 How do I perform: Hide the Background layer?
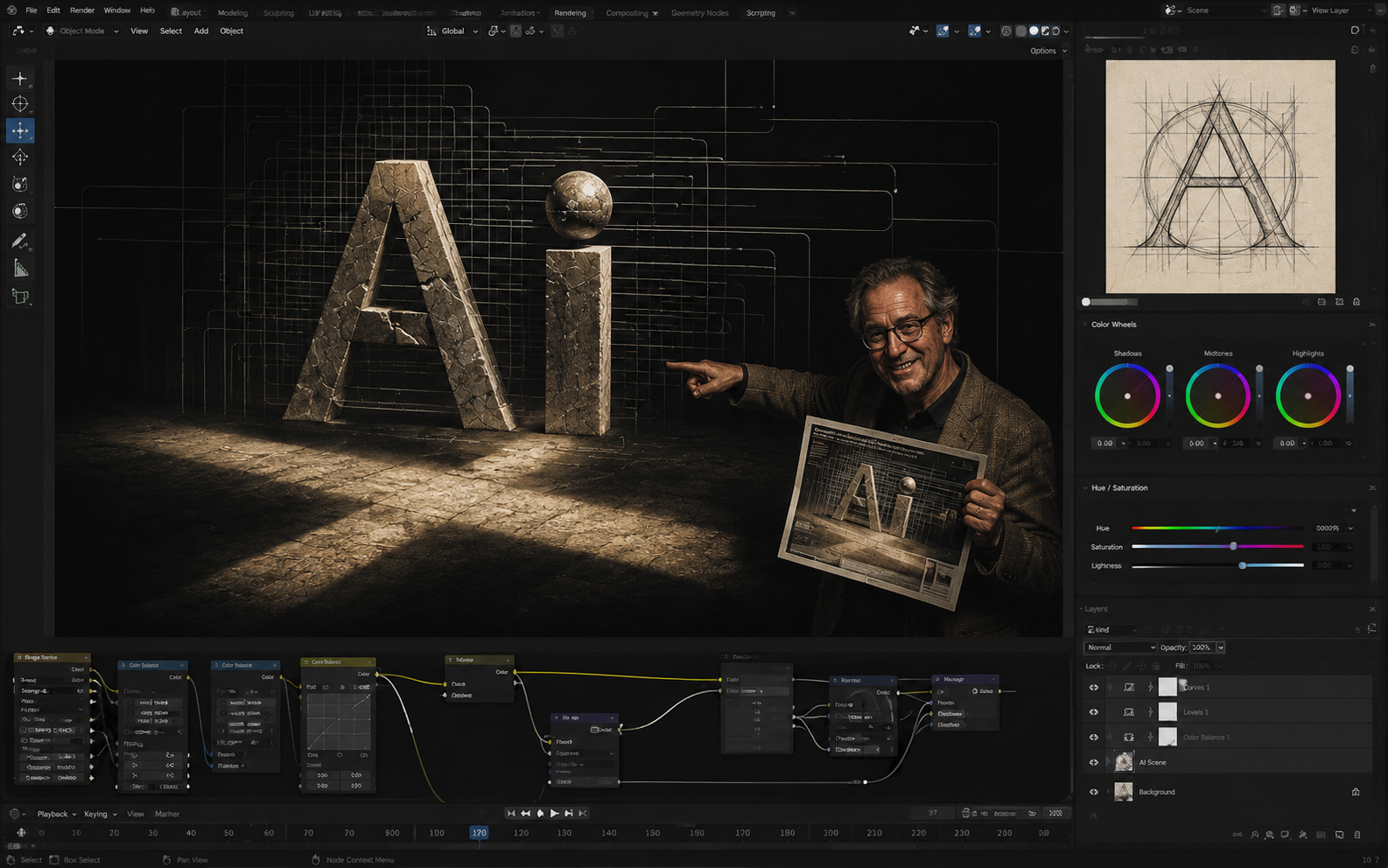tap(1093, 792)
